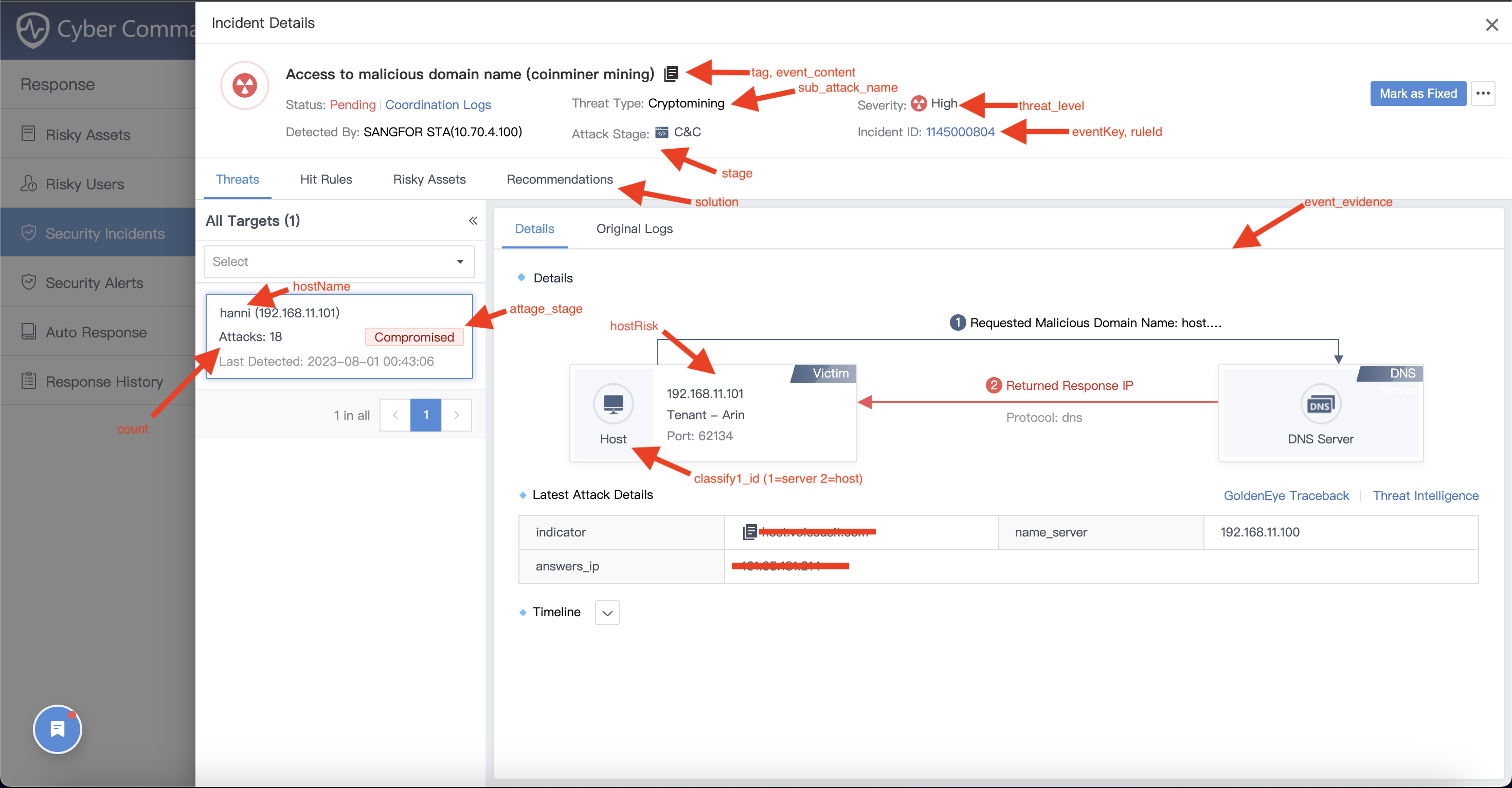
Task: Click the copy icon beside incident title
Action: tap(671, 74)
